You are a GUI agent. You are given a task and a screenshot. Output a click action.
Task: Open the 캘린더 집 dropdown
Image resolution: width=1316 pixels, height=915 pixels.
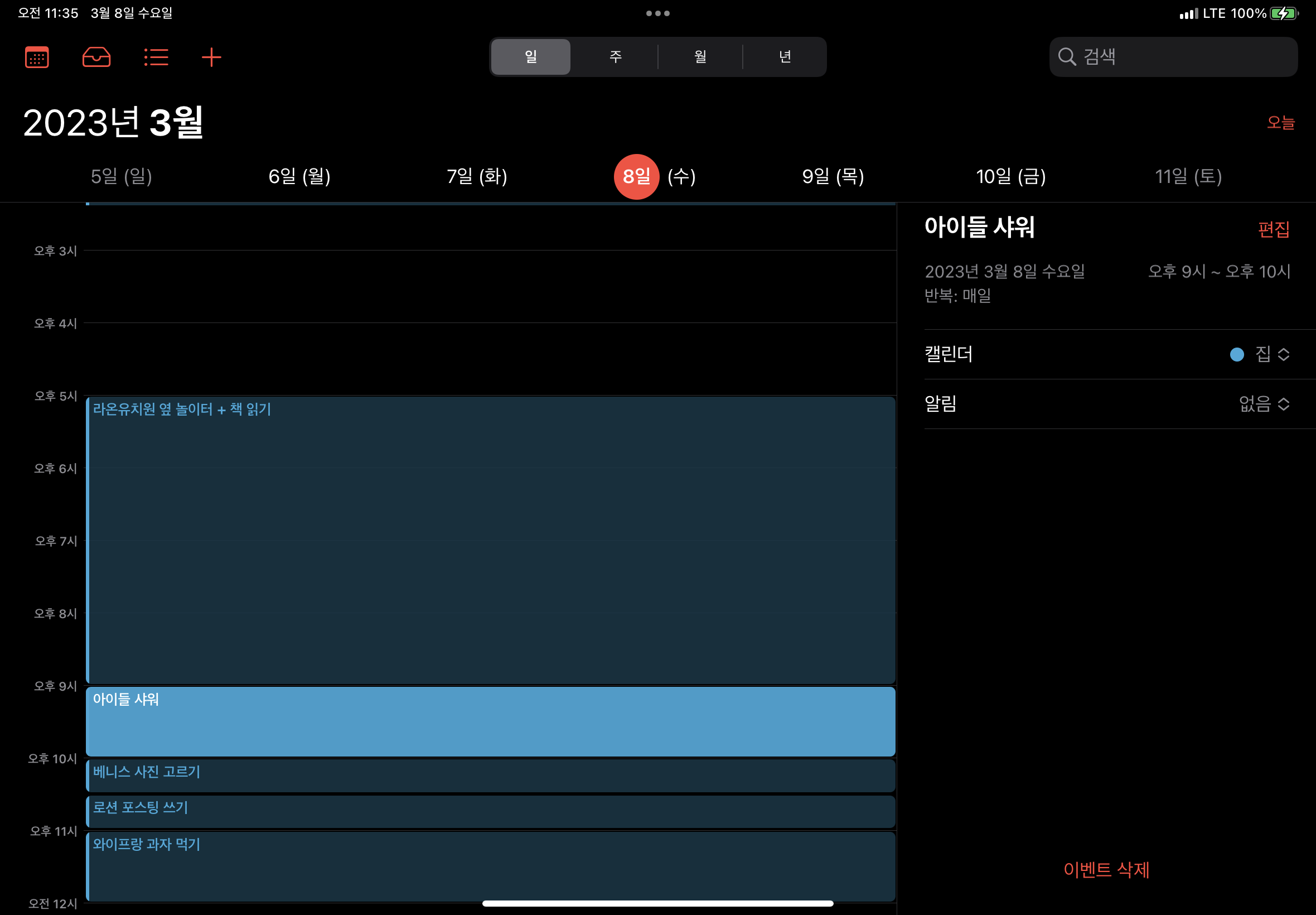1272,354
